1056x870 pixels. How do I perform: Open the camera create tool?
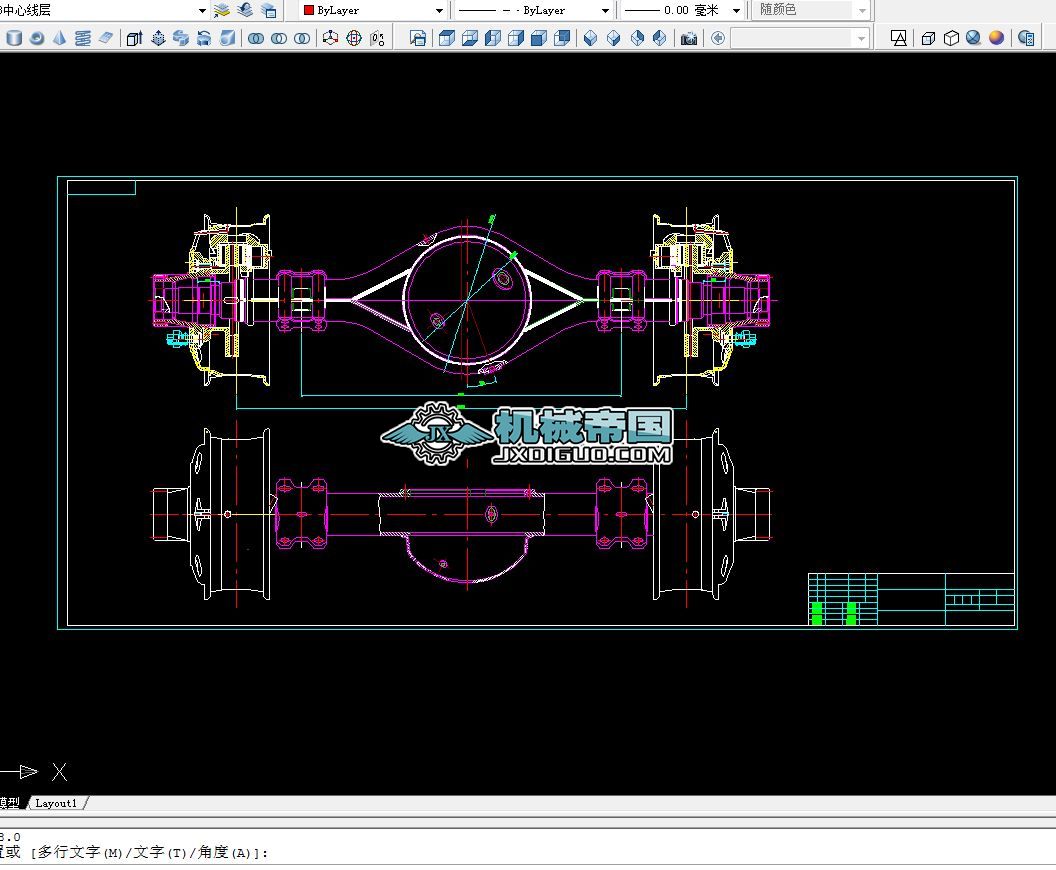[689, 38]
